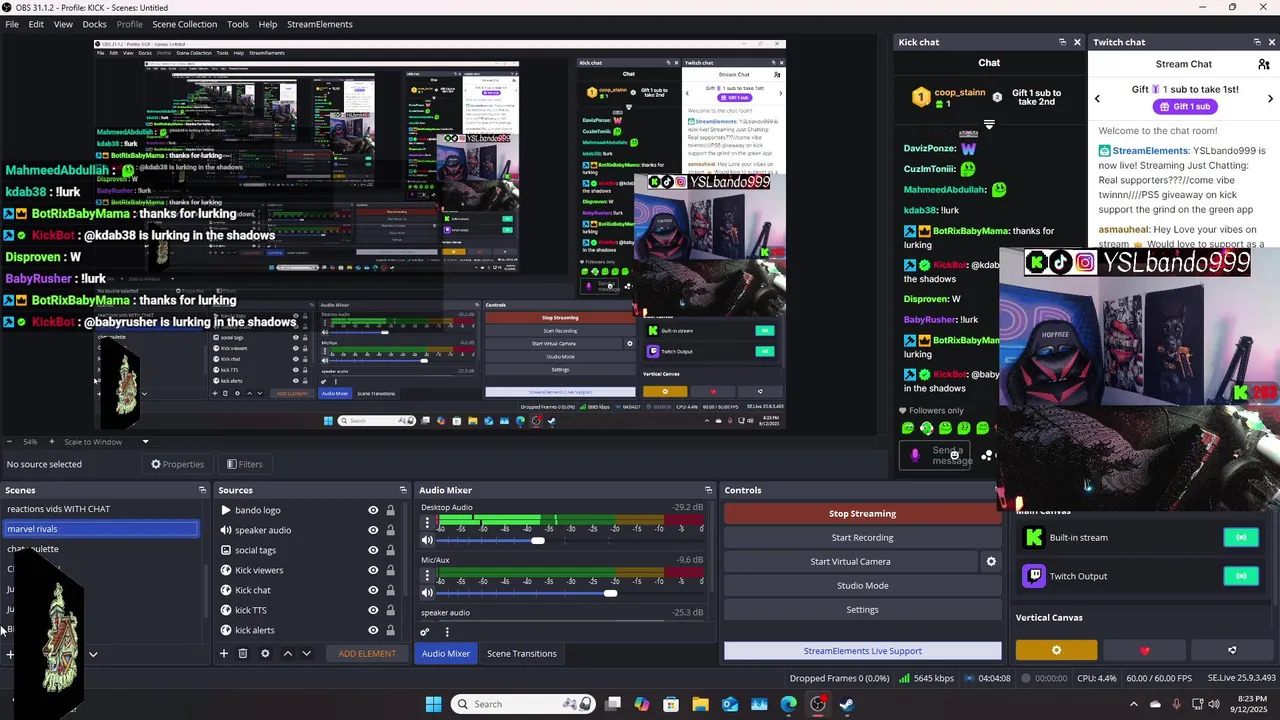
Task: Open StreamElements Live Support
Action: [862, 651]
